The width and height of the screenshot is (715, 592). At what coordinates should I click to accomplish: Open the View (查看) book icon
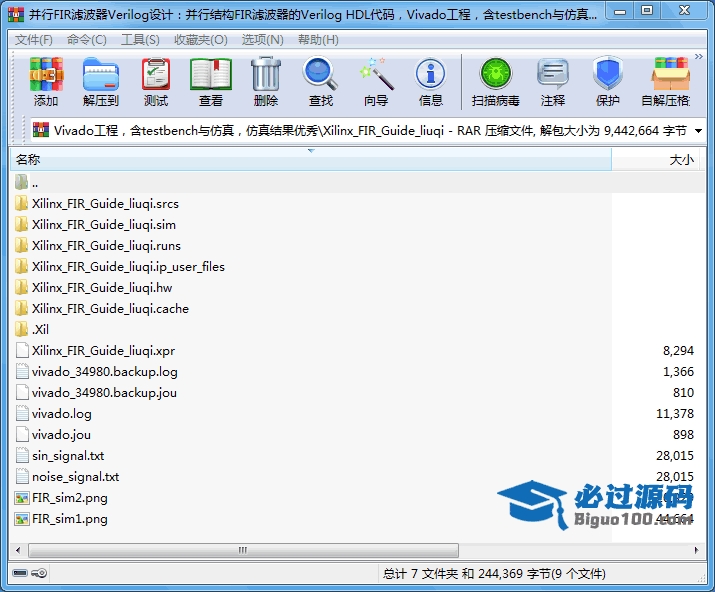pos(211,75)
